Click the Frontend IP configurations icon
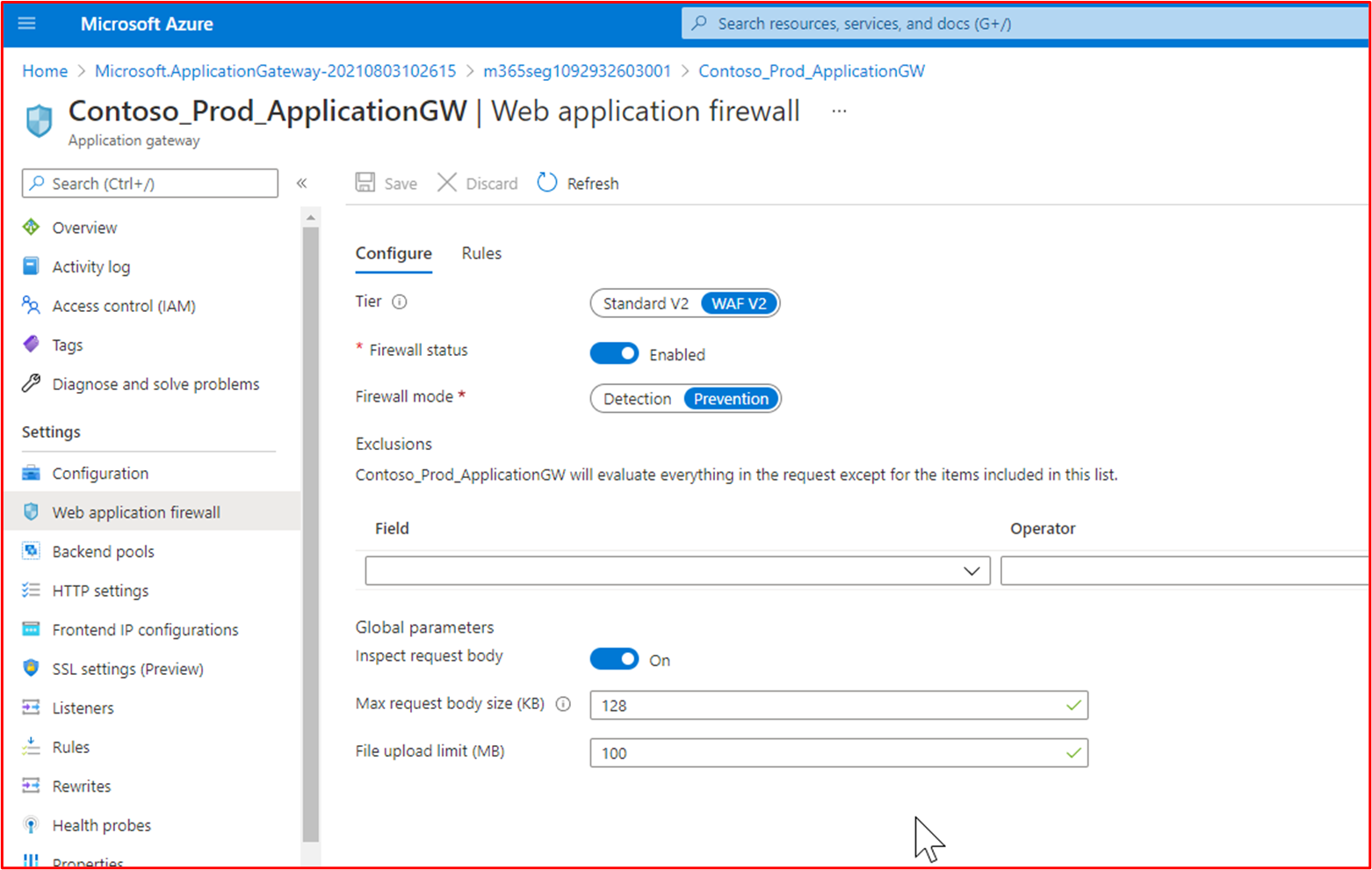The height and width of the screenshot is (870, 1372). point(32,629)
